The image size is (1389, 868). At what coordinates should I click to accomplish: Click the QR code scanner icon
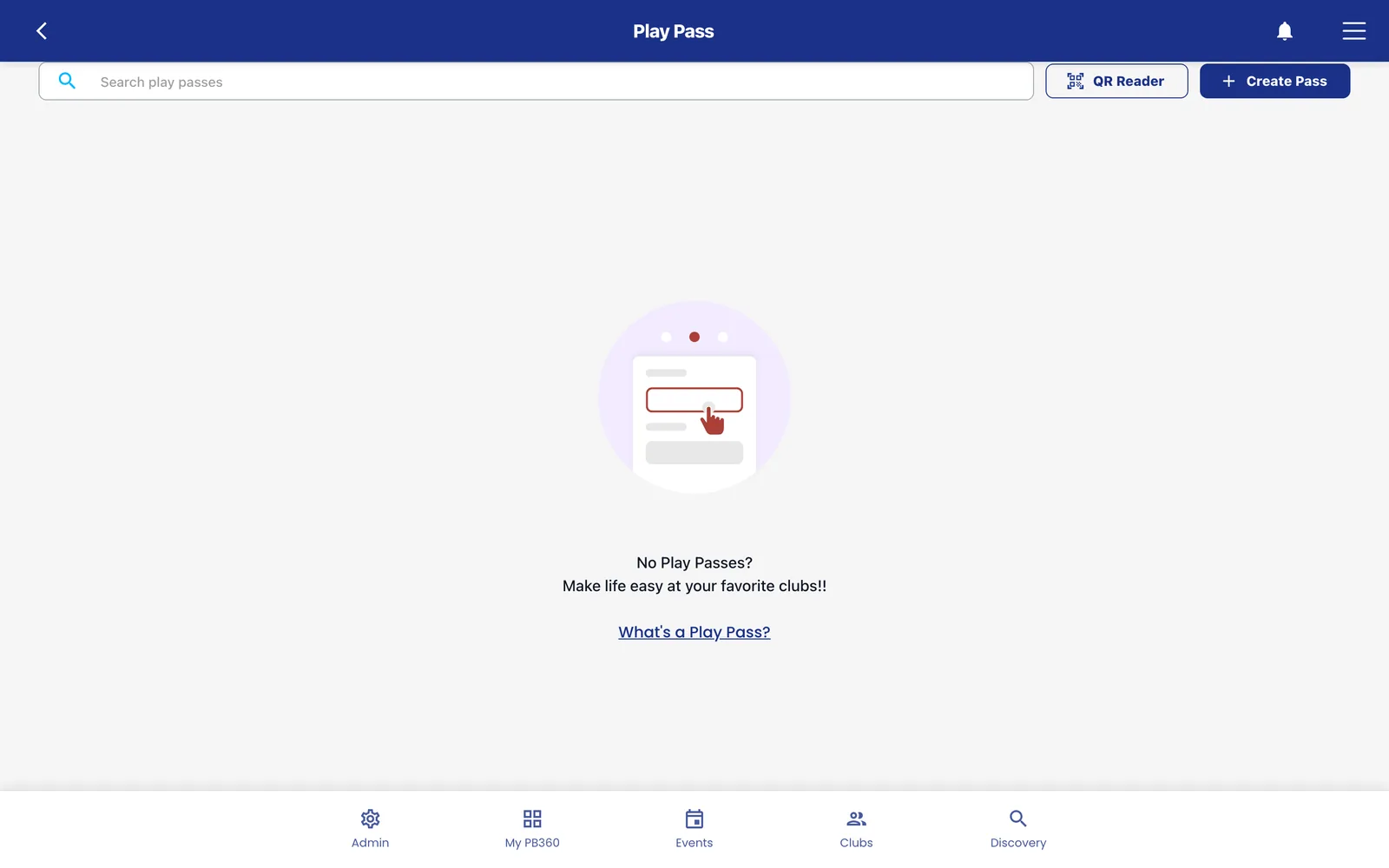tap(1075, 81)
